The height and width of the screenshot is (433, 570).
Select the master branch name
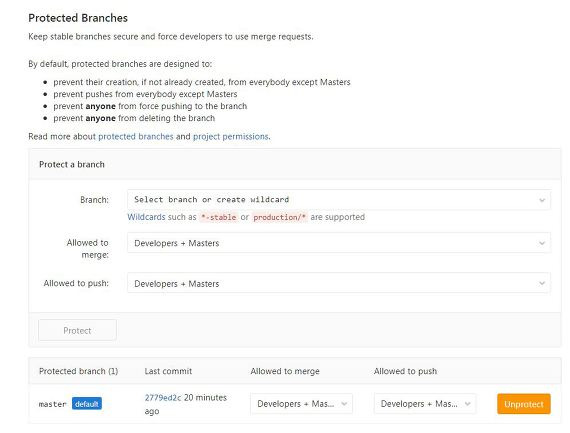pos(52,404)
